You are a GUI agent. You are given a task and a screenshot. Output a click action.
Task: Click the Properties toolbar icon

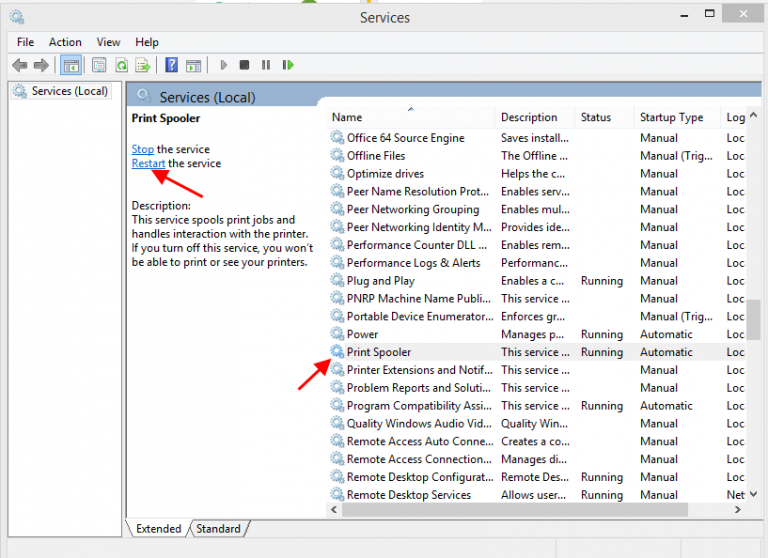(99, 65)
